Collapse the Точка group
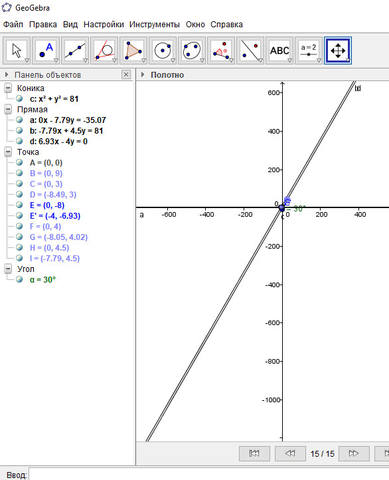This screenshot has height=480, width=389. point(8,152)
